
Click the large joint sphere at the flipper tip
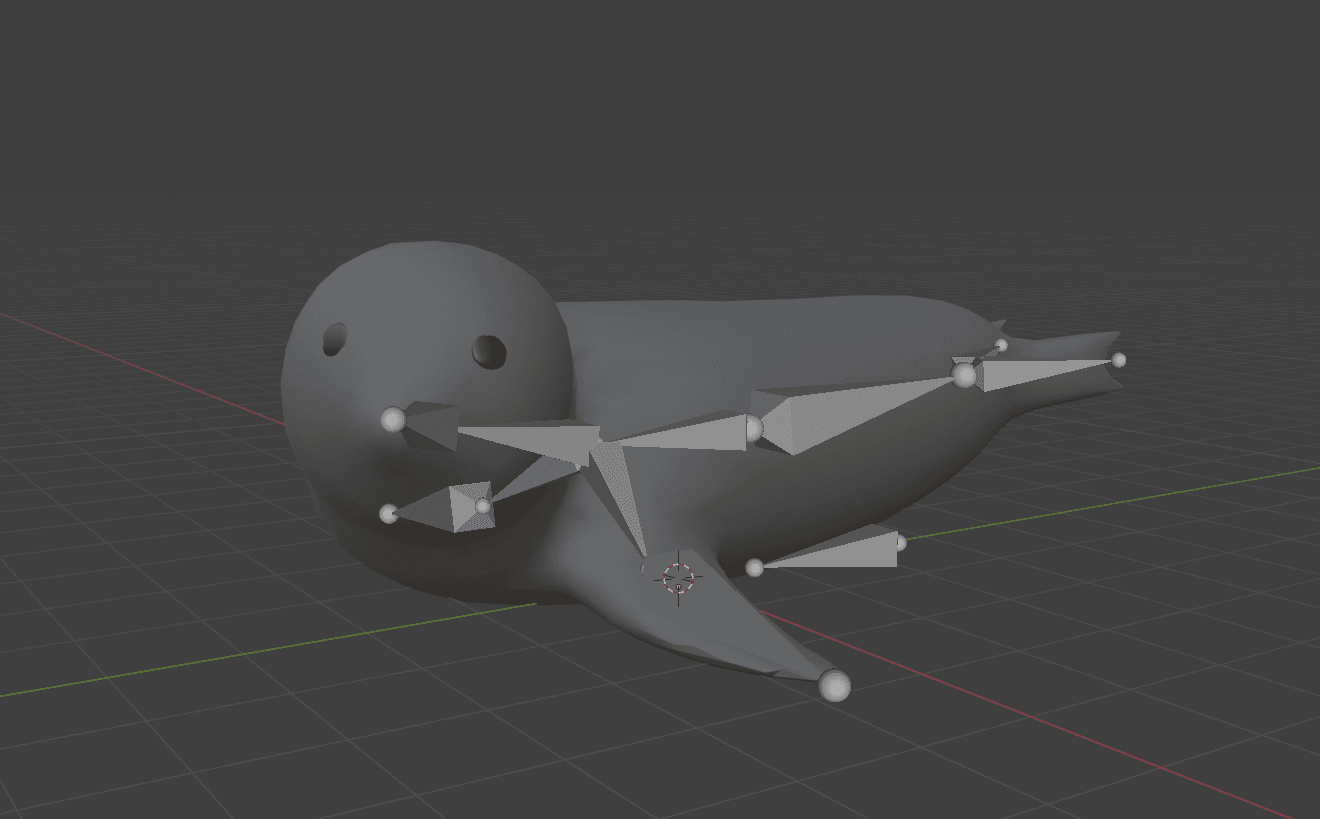coord(834,686)
